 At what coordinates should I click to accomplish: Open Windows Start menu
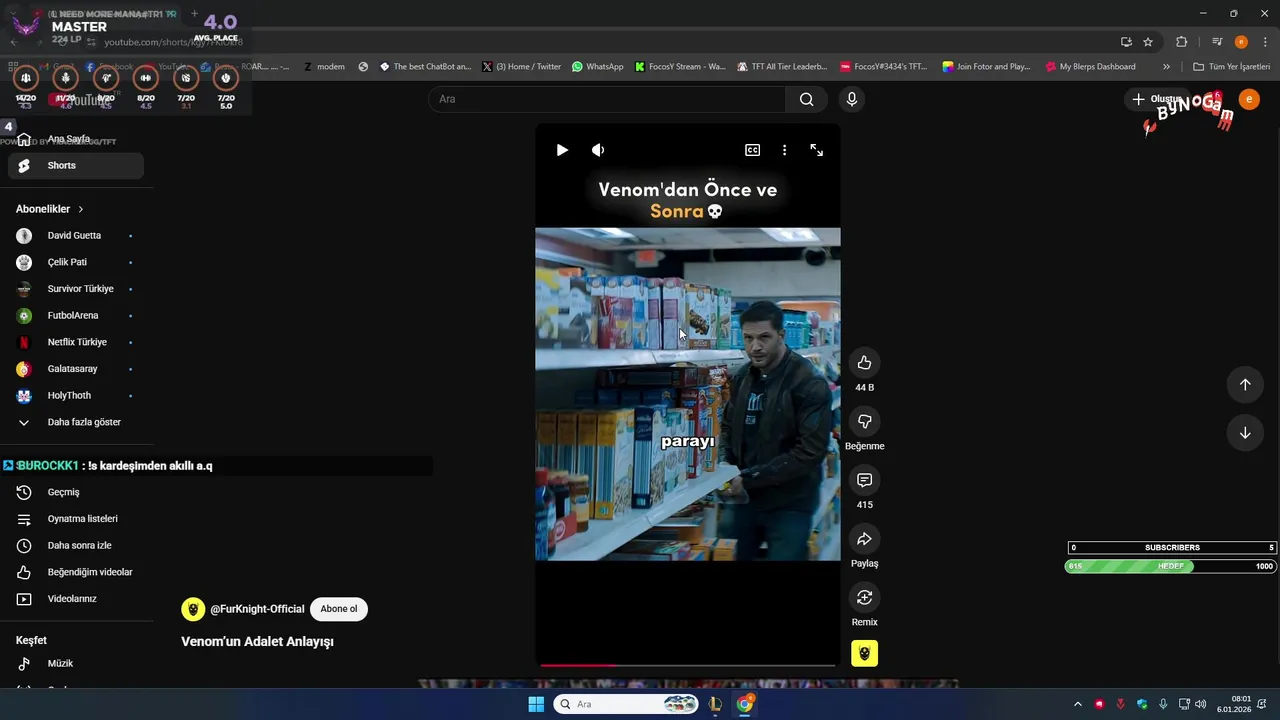pos(536,704)
